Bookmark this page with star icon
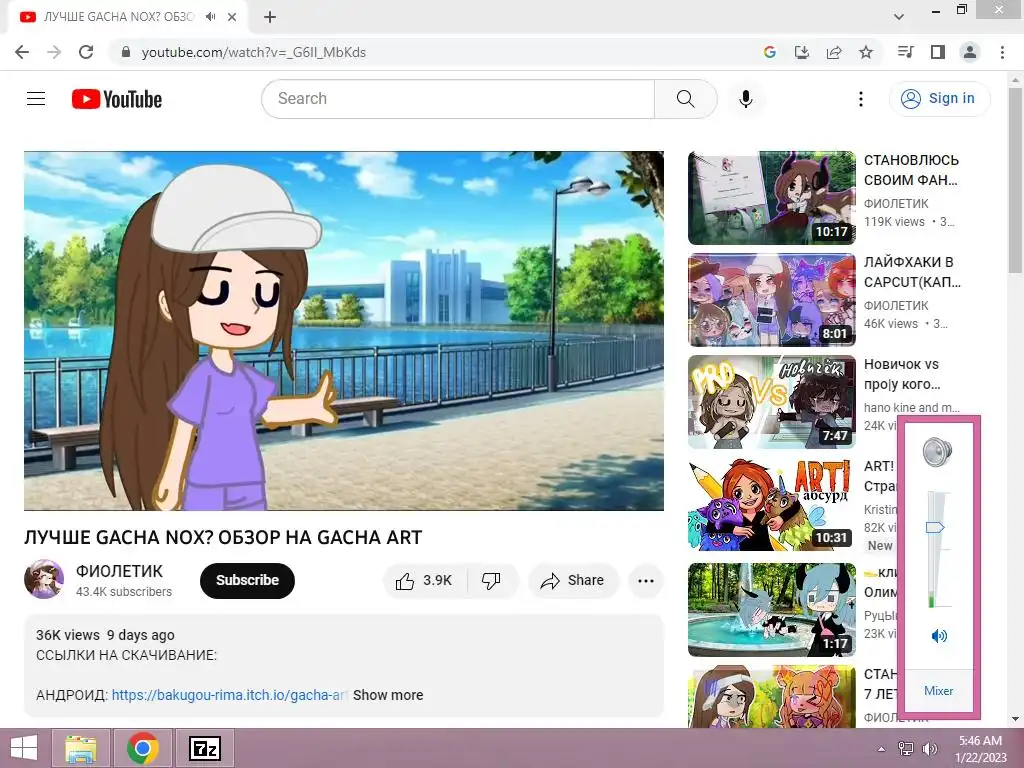 866,52
